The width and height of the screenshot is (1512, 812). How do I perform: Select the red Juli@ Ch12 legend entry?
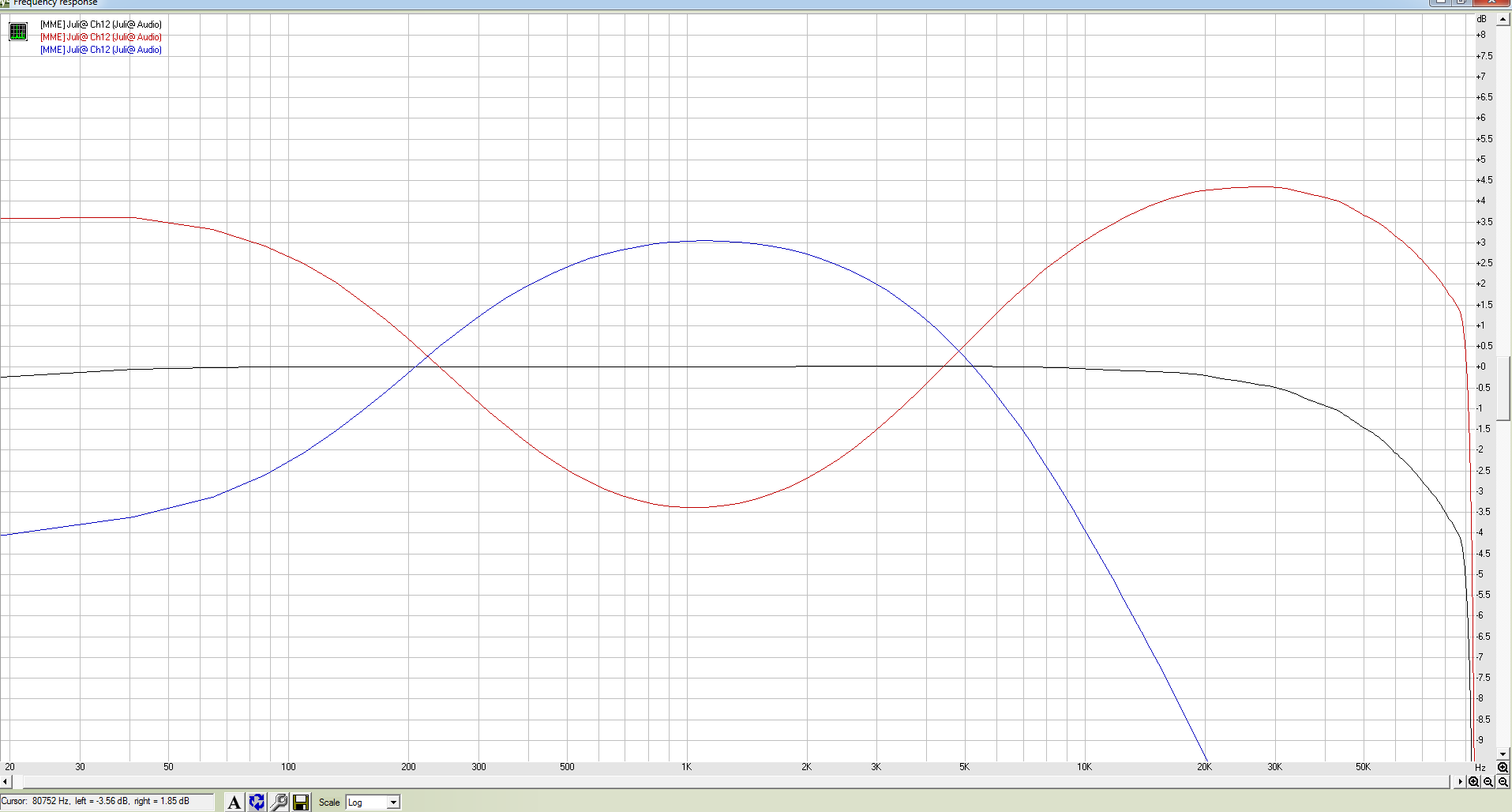(101, 37)
